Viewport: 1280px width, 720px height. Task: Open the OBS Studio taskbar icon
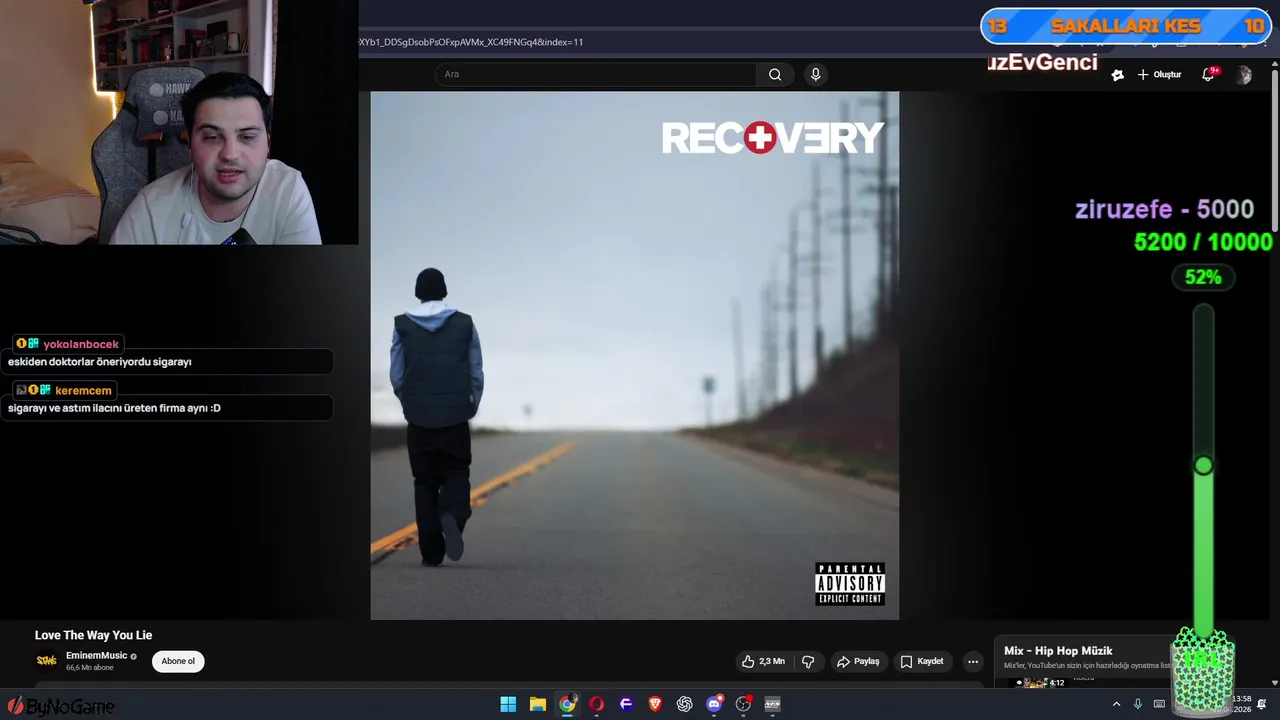coord(743,704)
